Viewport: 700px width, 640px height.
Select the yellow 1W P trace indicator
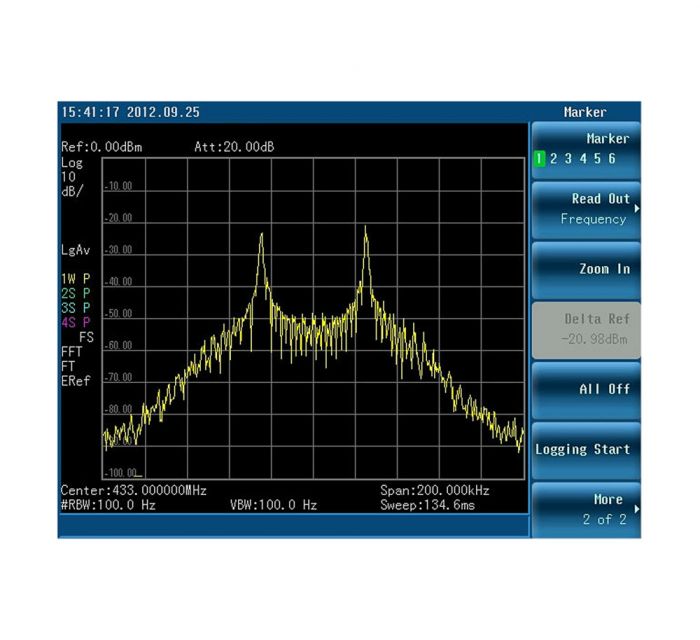click(x=76, y=278)
